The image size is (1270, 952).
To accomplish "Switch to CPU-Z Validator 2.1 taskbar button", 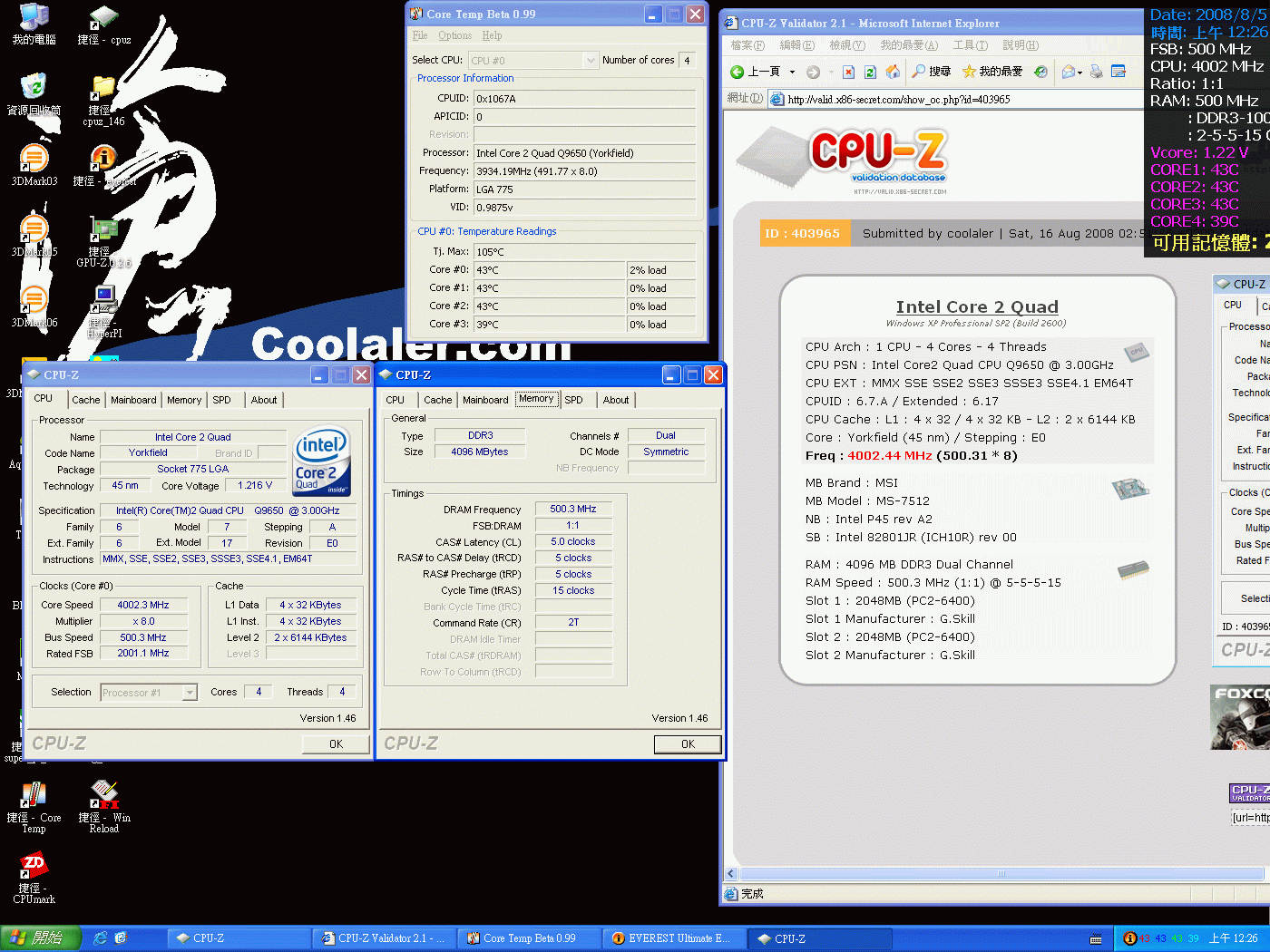I will click(x=383, y=938).
